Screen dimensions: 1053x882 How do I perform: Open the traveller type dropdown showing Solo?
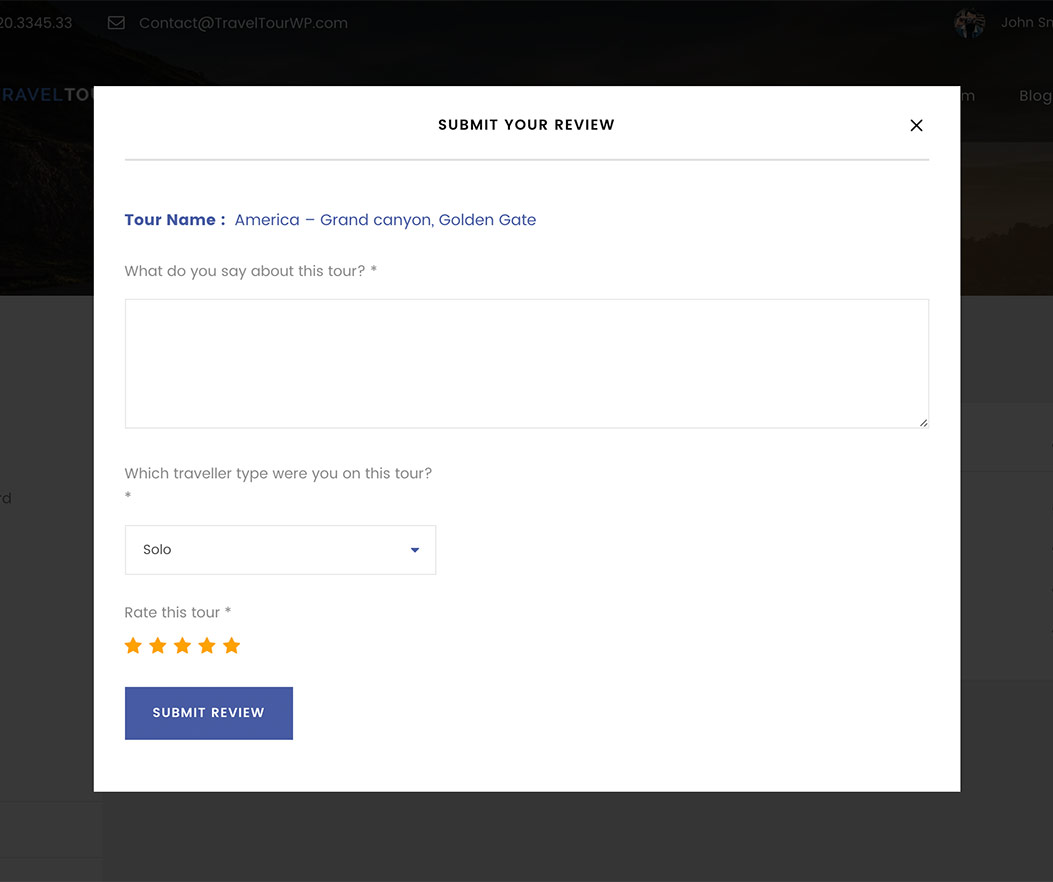(x=280, y=550)
